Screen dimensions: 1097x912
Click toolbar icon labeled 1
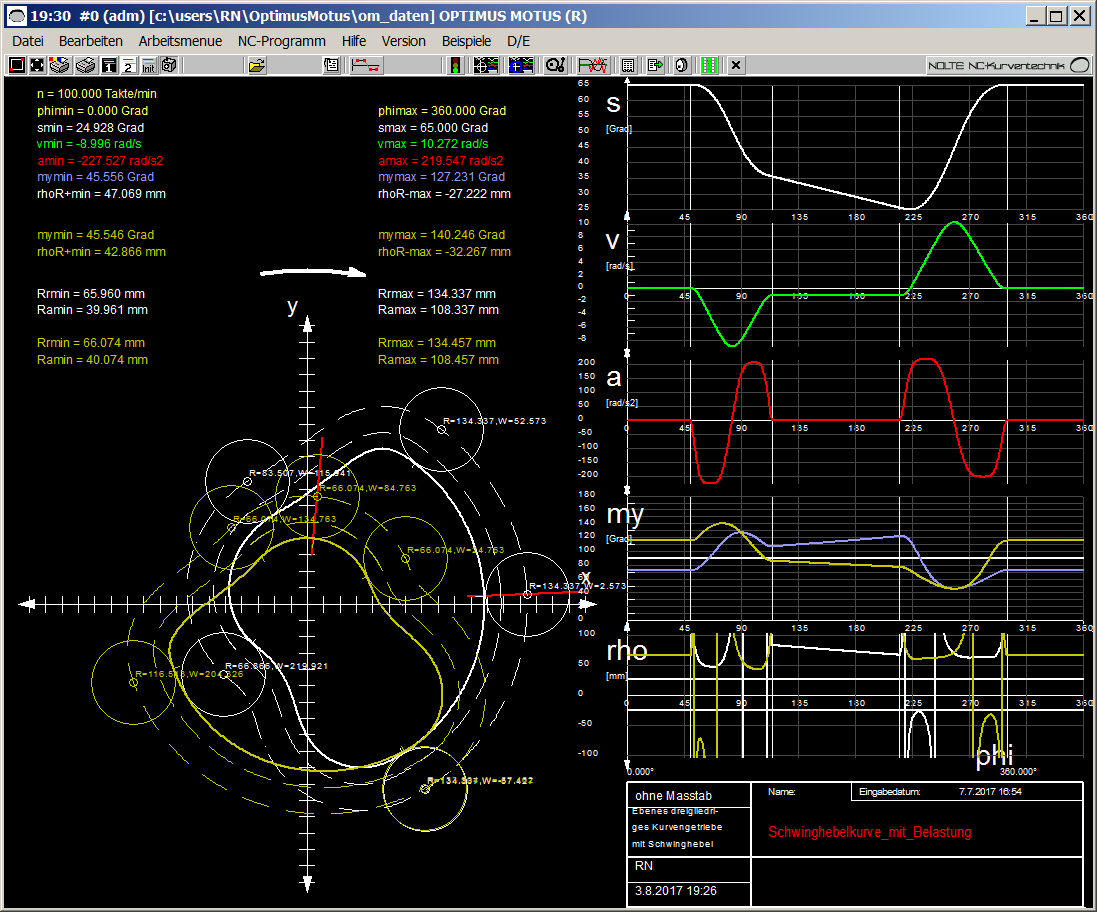point(108,65)
